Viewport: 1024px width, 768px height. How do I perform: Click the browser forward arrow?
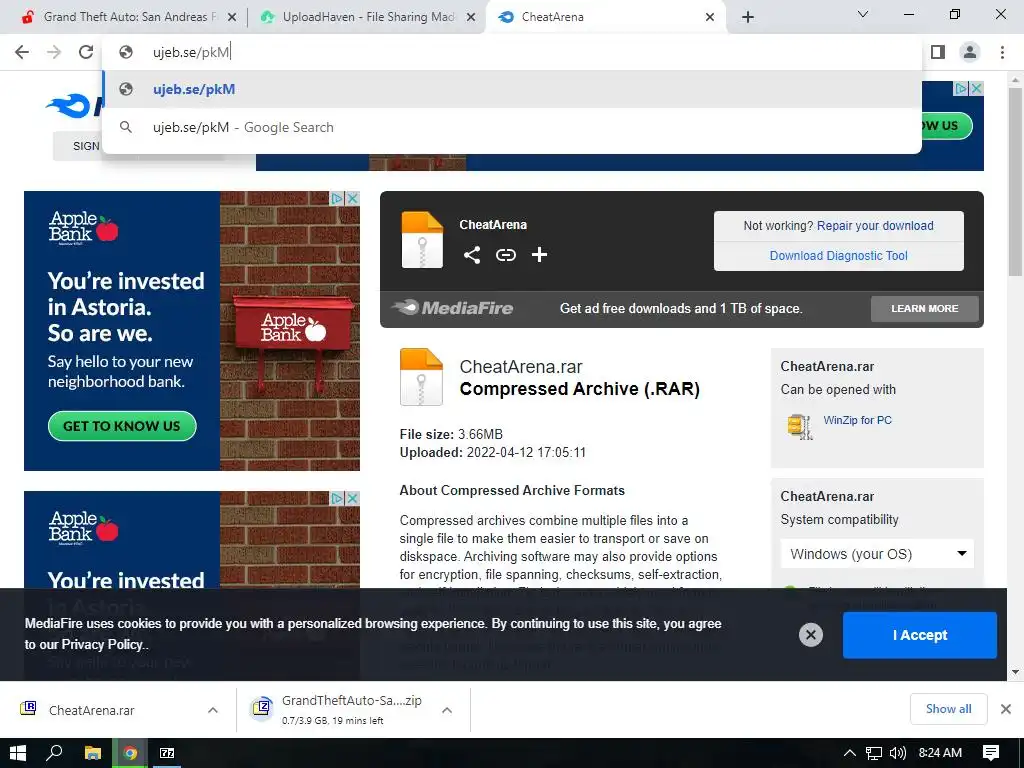[54, 52]
